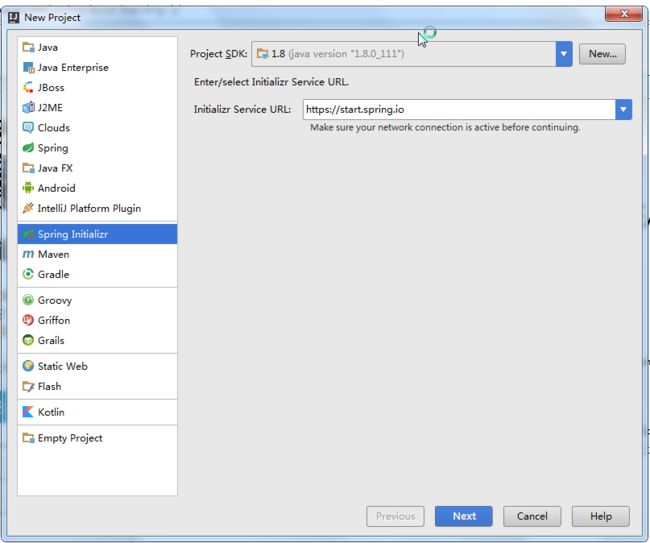Image resolution: width=650 pixels, height=543 pixels.
Task: Select Kotlin project type
Action: (x=97, y=412)
